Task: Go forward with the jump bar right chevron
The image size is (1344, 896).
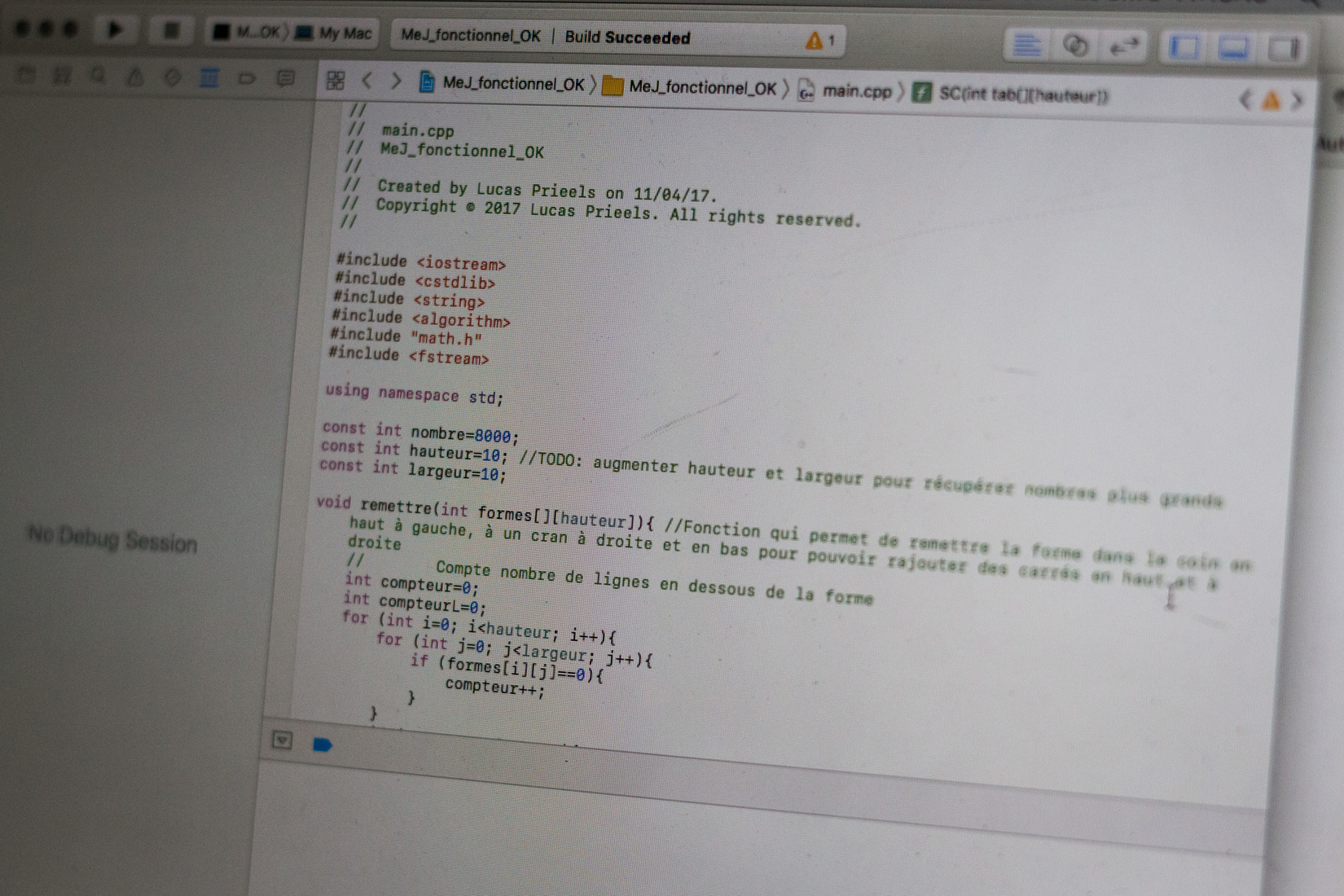Action: (396, 81)
